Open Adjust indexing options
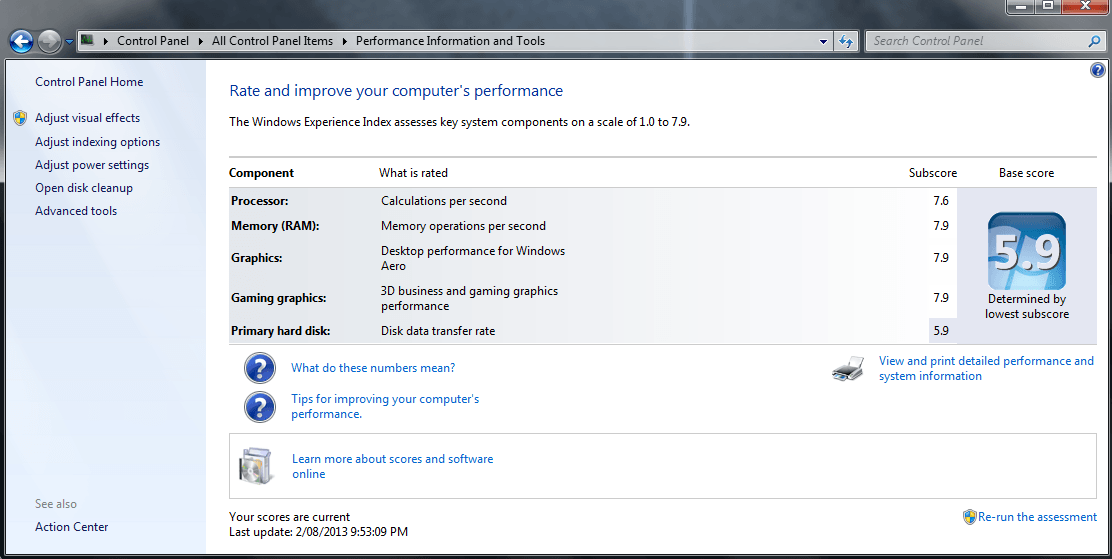 click(98, 142)
